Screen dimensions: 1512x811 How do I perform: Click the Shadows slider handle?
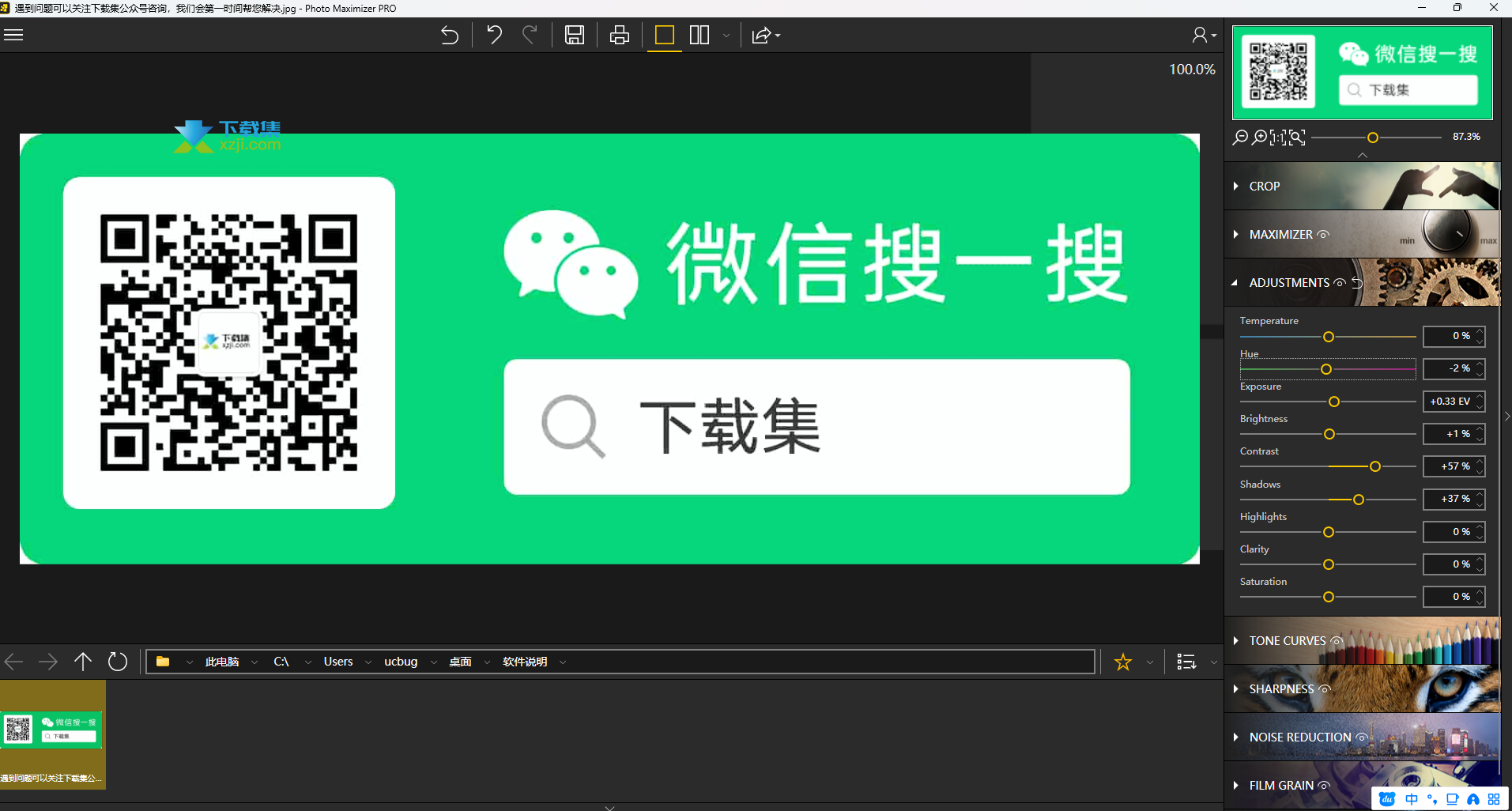[x=1359, y=500]
